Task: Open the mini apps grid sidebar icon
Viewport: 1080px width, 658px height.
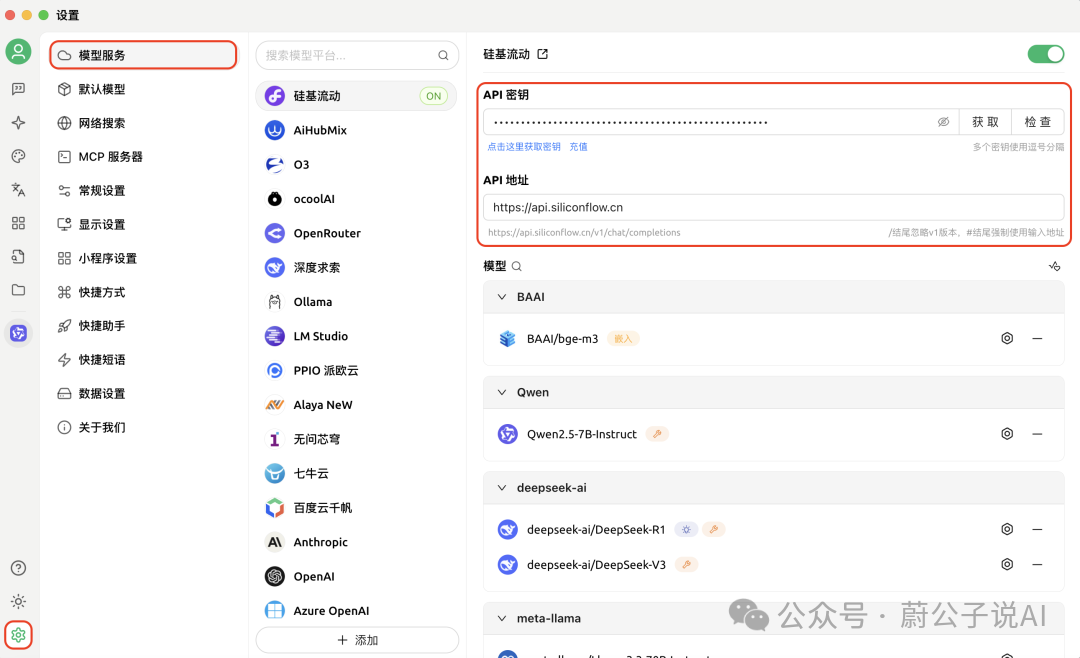Action: click(19, 223)
